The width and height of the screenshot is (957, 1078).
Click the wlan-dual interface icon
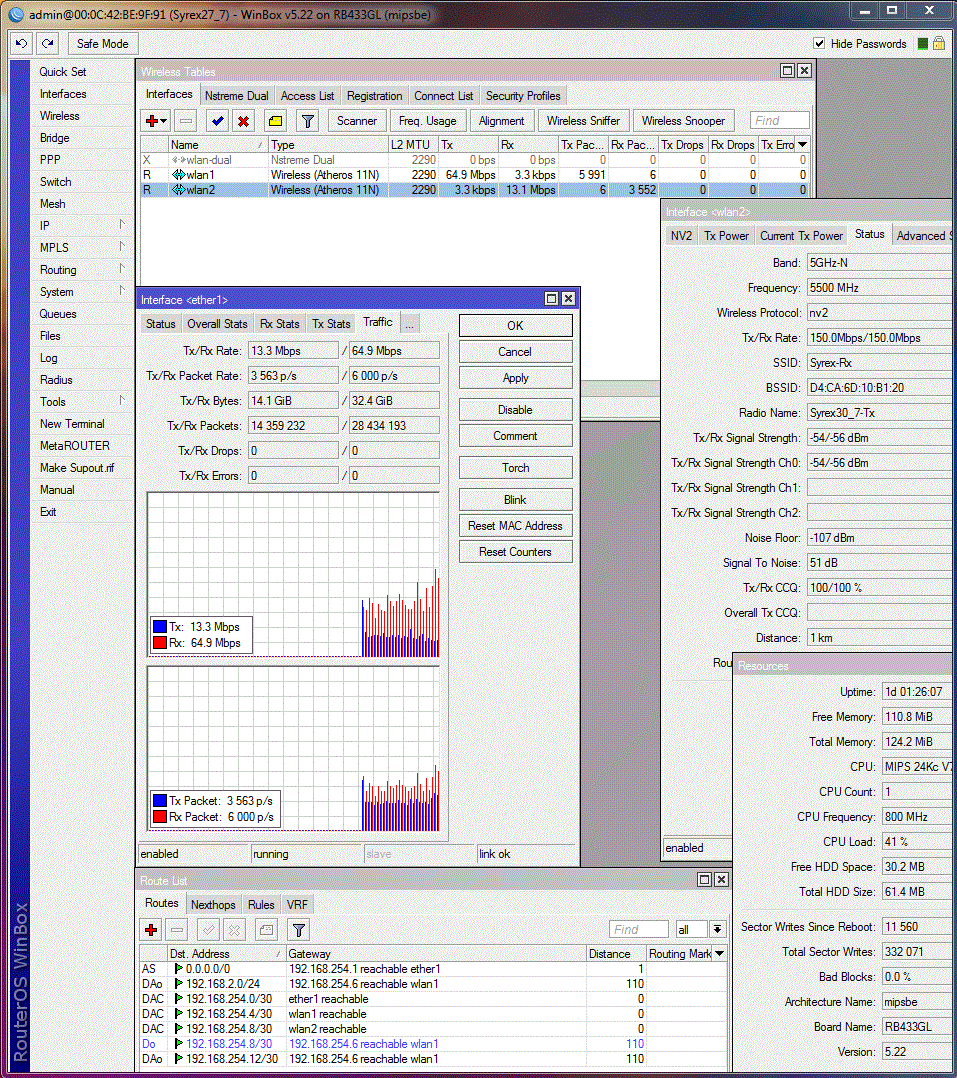pyautogui.click(x=179, y=160)
